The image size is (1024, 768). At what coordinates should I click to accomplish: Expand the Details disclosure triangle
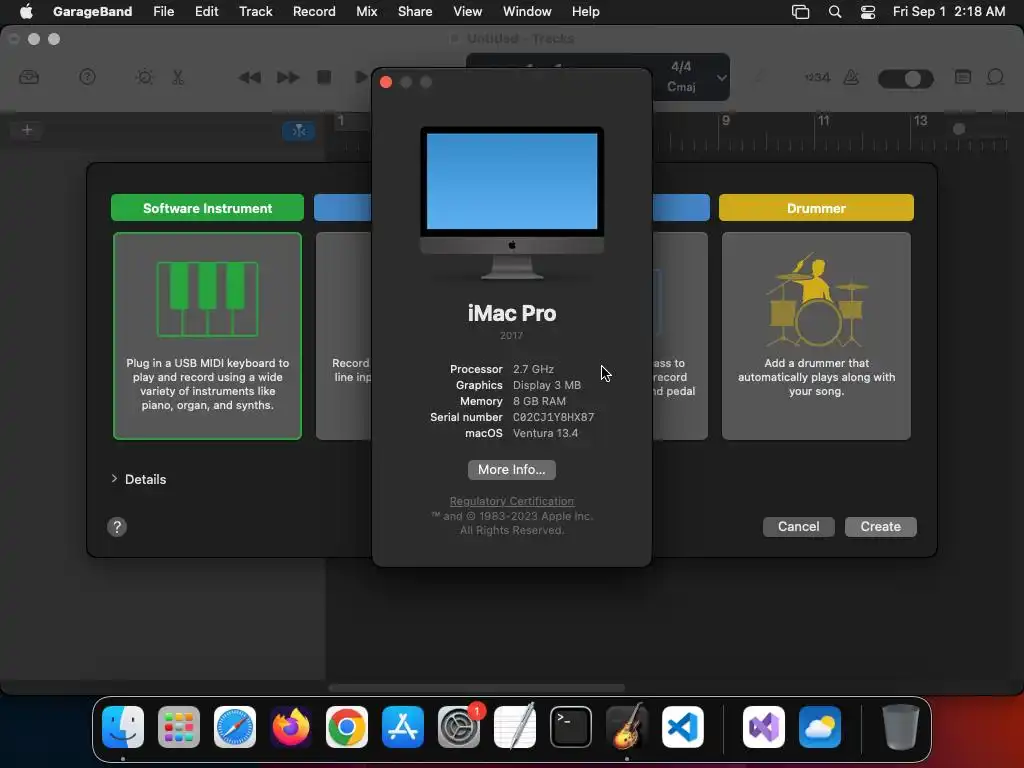[114, 479]
